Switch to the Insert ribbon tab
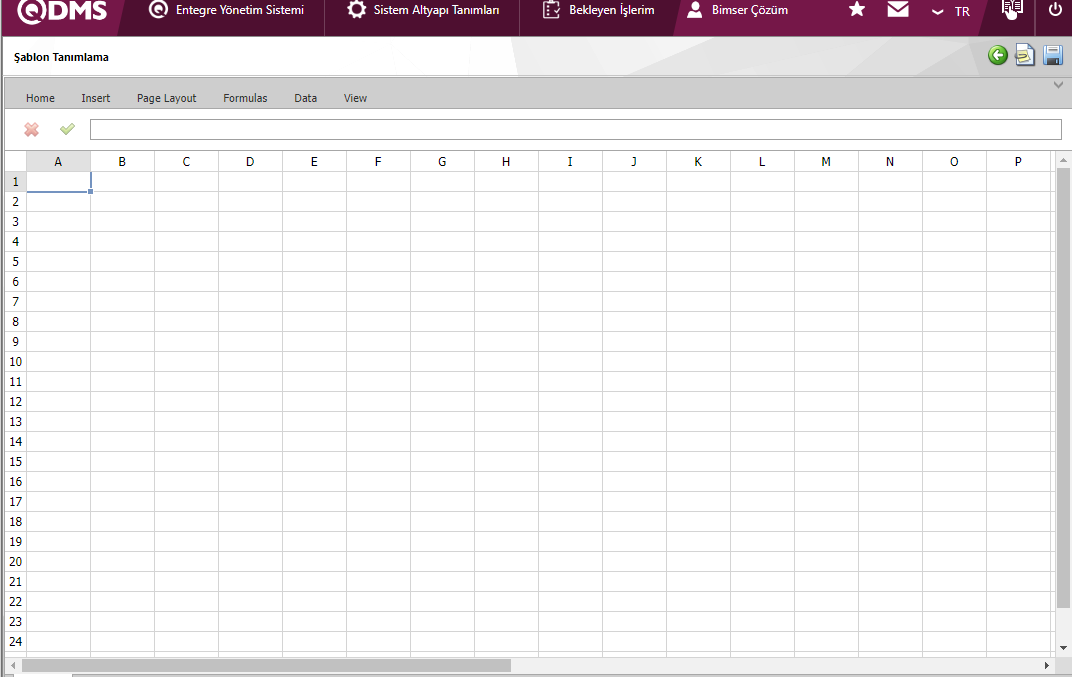 coord(96,98)
